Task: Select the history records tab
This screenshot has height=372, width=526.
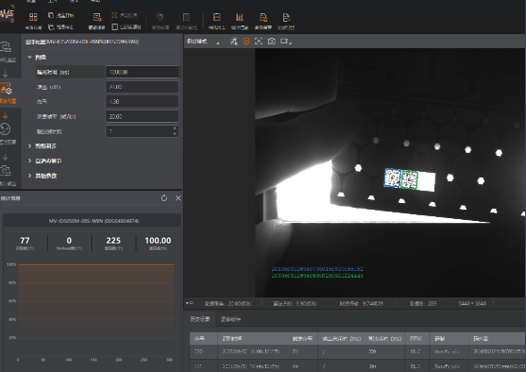Action: 200,319
